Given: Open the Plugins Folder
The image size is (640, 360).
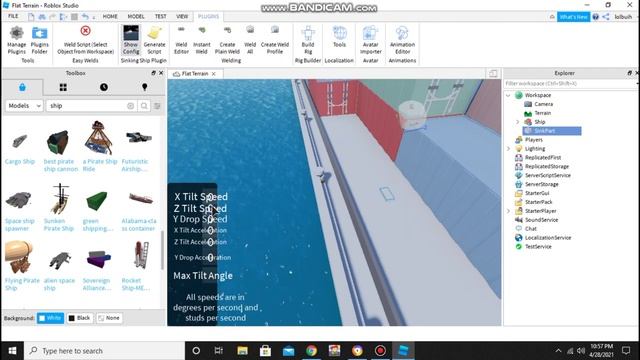Looking at the screenshot, I should [40, 40].
